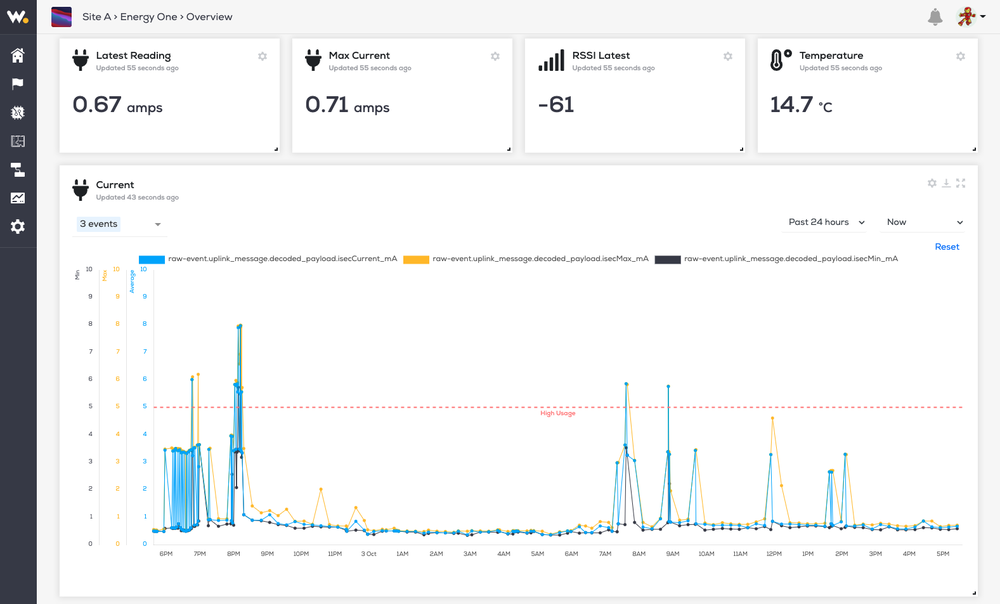The image size is (1000, 604).
Task: Go to the Home sidebar icon
Action: (18, 55)
